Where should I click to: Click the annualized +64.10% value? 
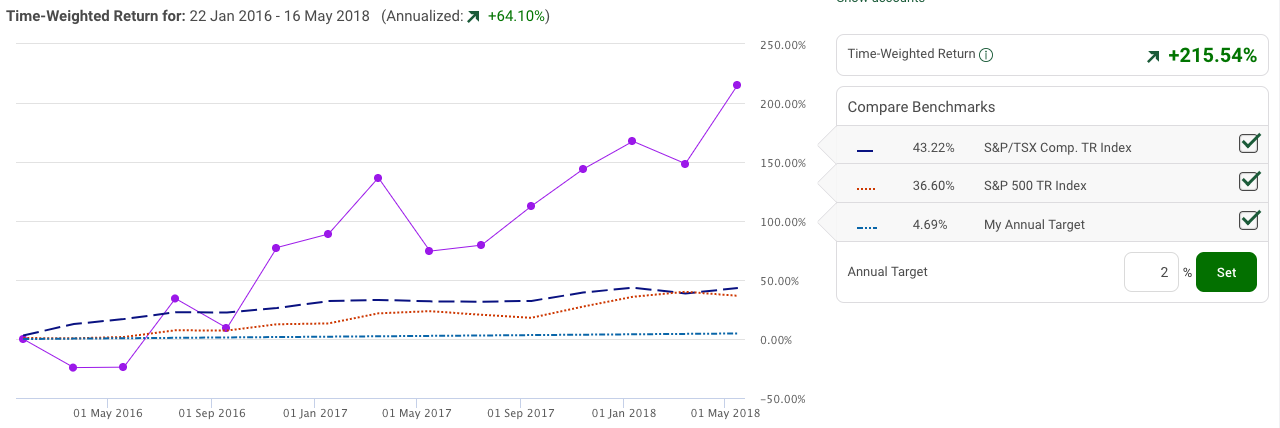(516, 17)
